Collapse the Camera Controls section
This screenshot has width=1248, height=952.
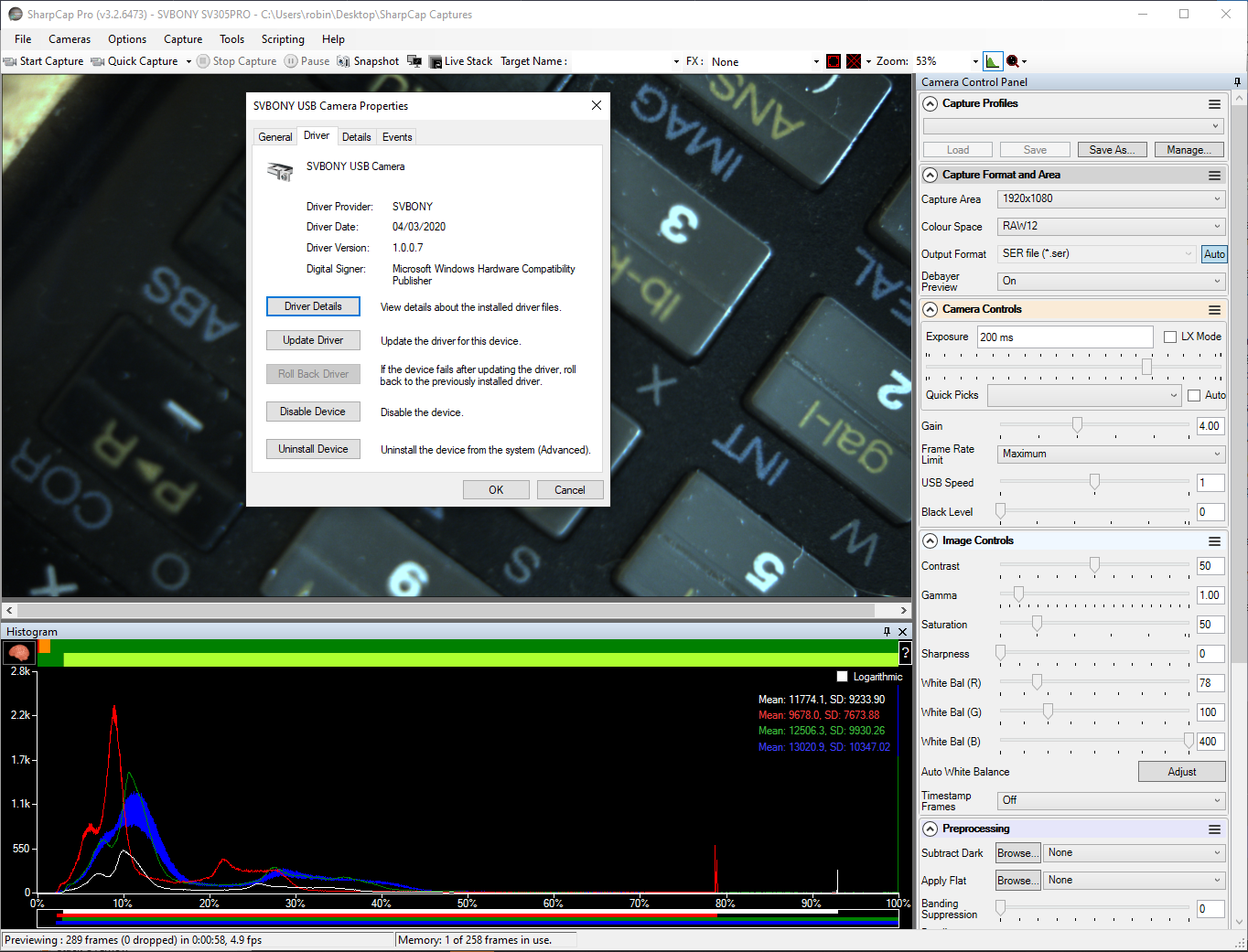[x=931, y=309]
